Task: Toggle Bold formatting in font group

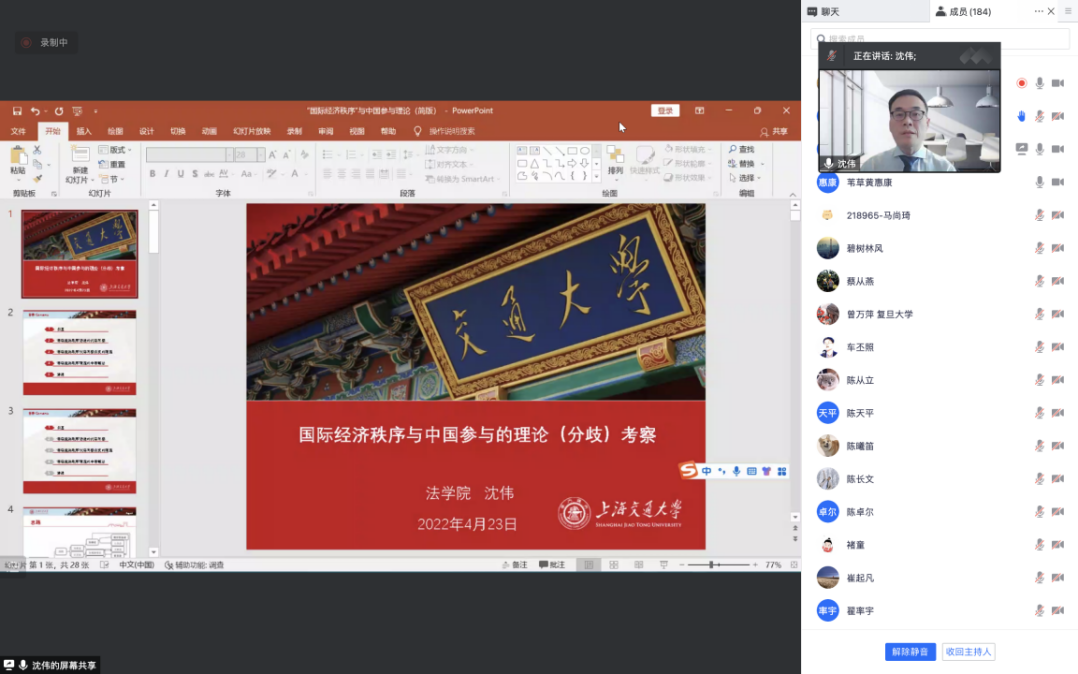Action: click(x=153, y=174)
